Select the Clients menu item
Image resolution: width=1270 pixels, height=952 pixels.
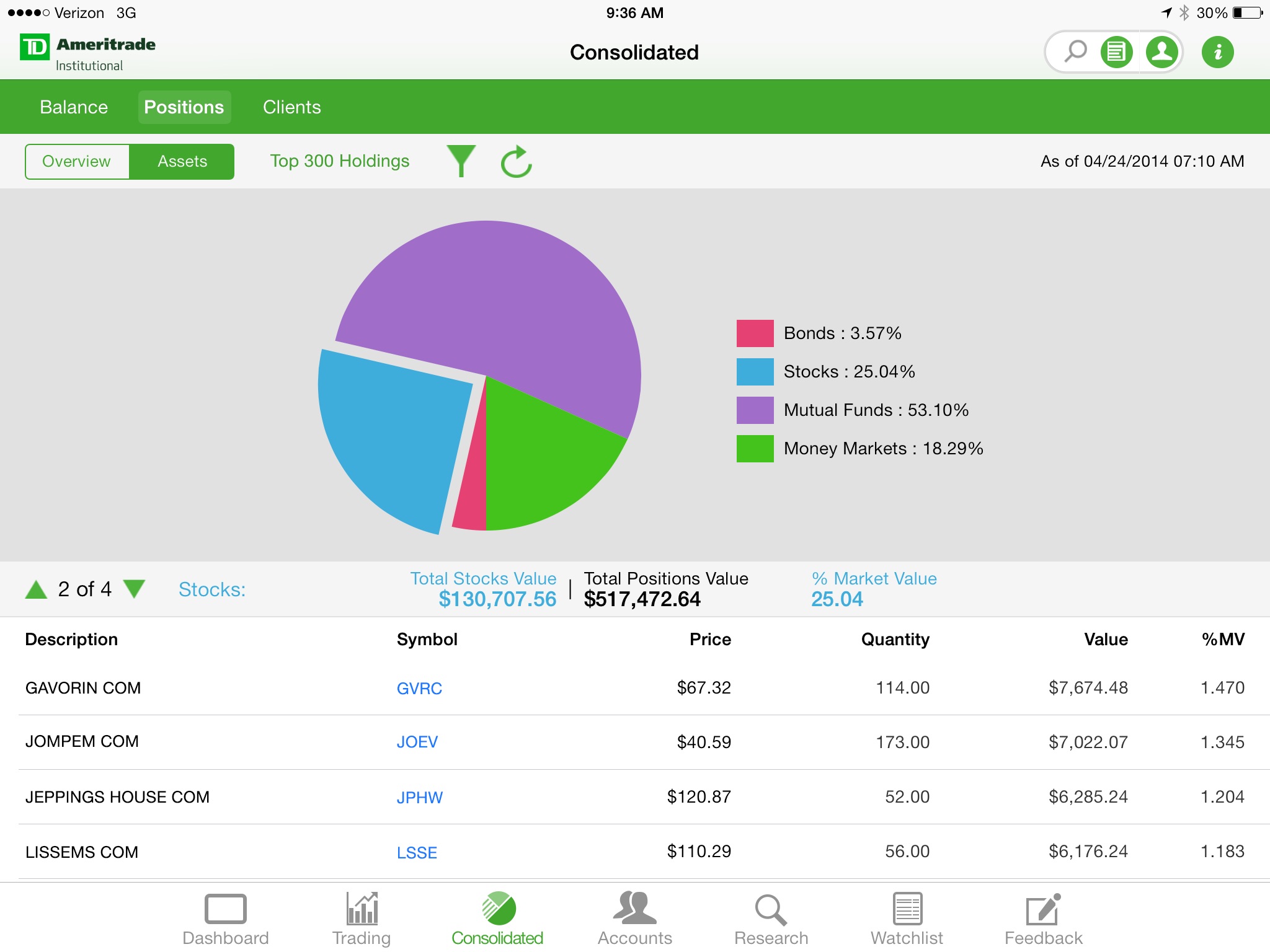coord(291,107)
